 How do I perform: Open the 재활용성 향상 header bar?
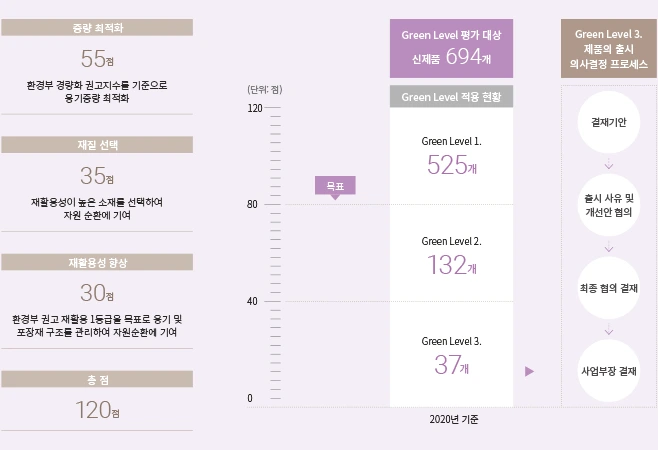[x=97, y=262]
